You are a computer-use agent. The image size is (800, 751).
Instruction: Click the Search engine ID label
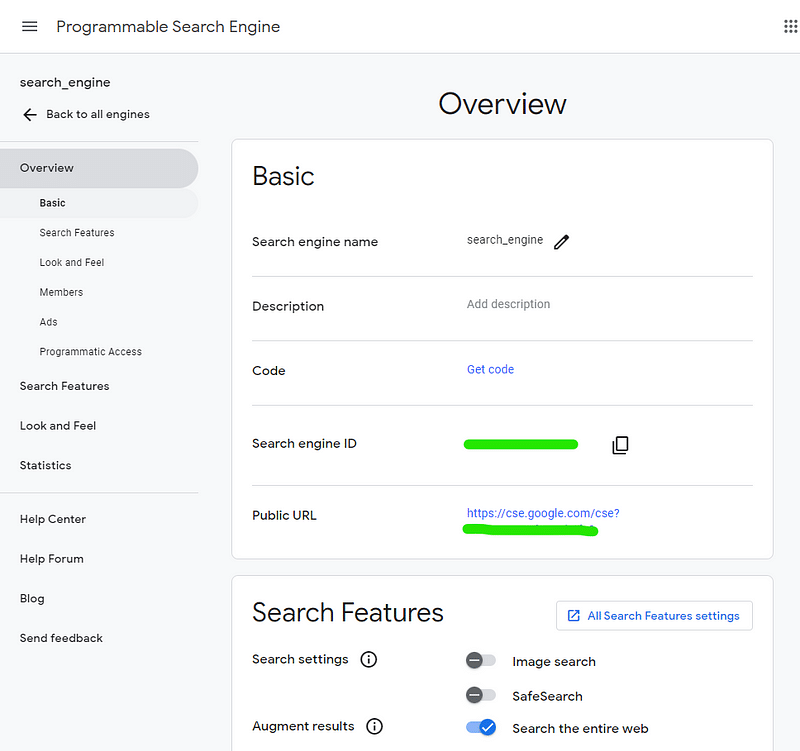tap(305, 444)
